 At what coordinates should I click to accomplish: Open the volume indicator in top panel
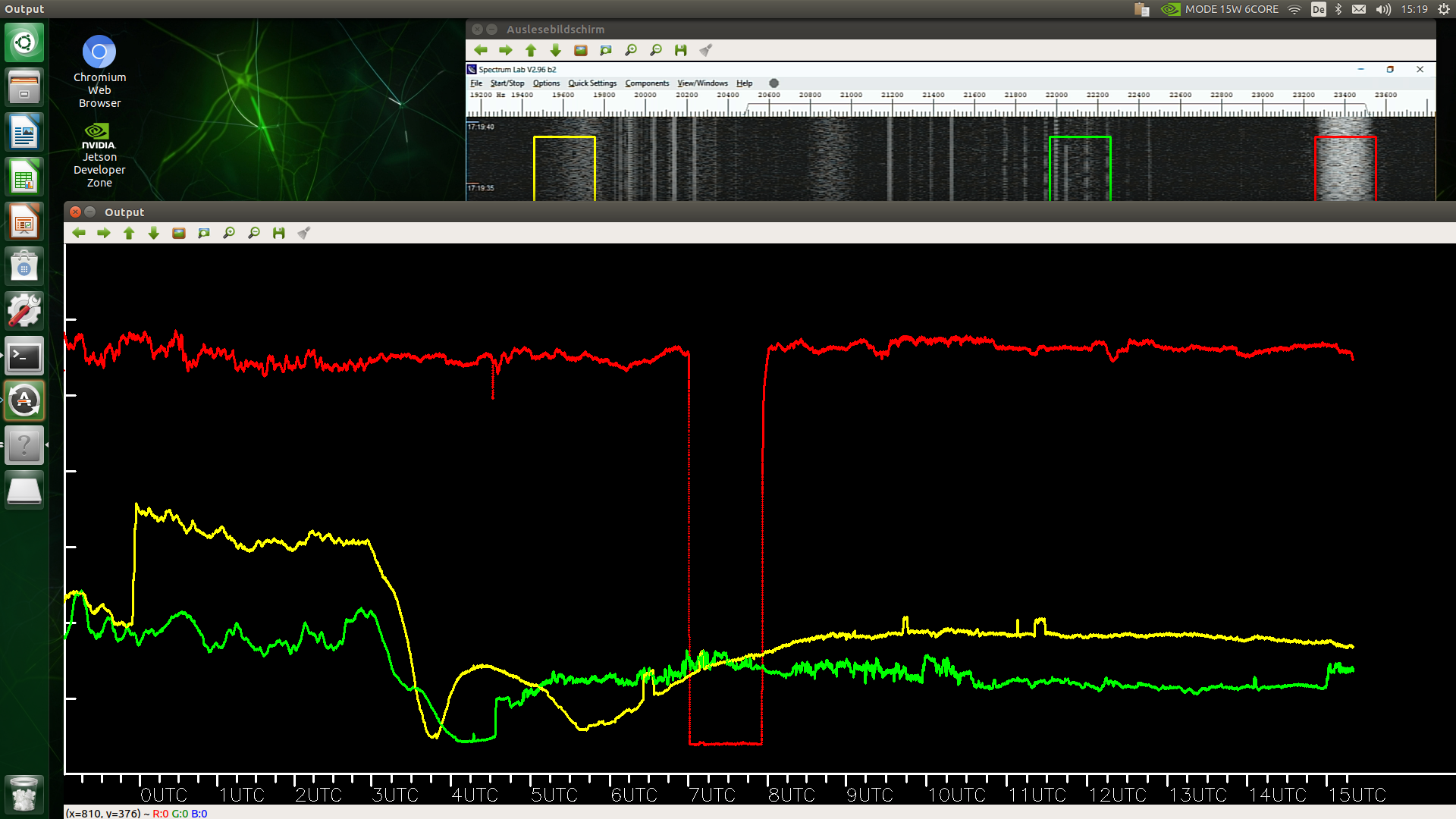(x=1383, y=9)
